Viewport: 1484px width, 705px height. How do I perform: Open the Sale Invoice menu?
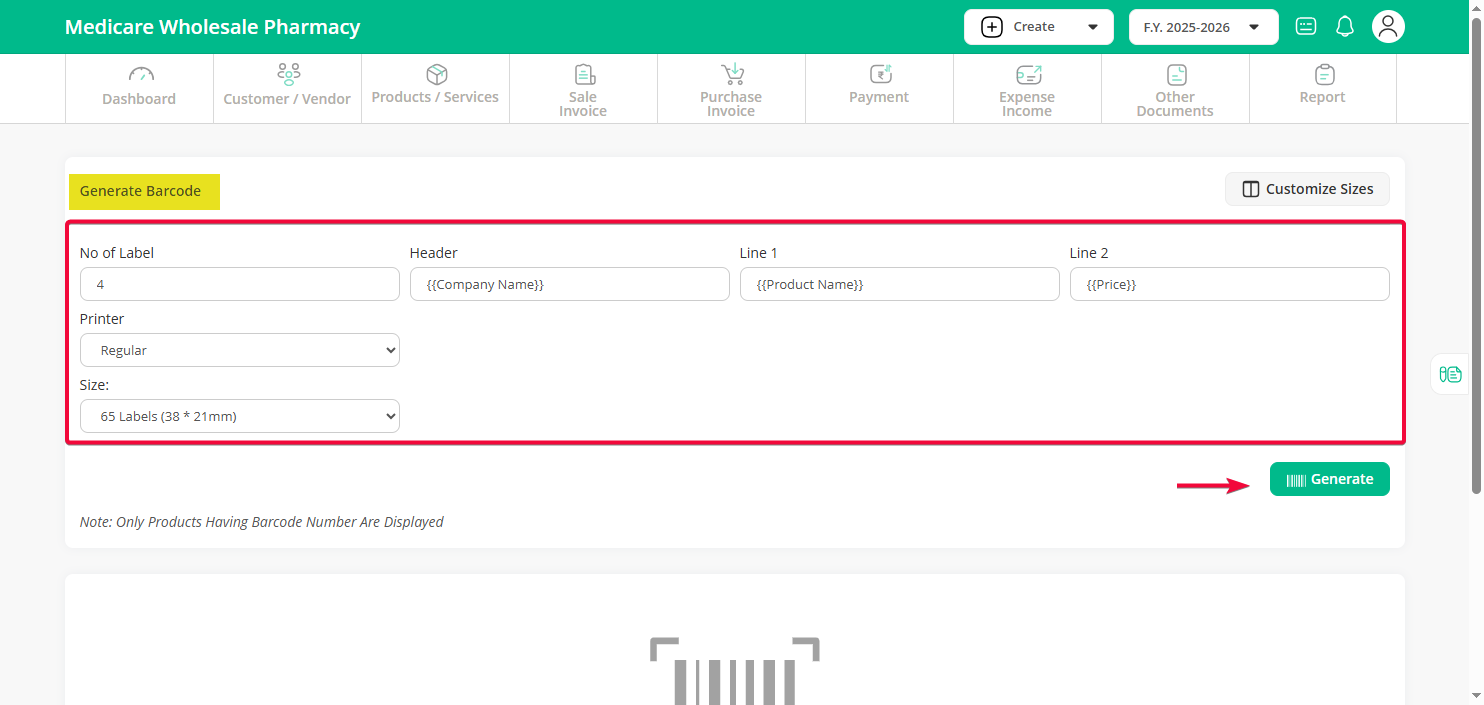click(x=583, y=88)
